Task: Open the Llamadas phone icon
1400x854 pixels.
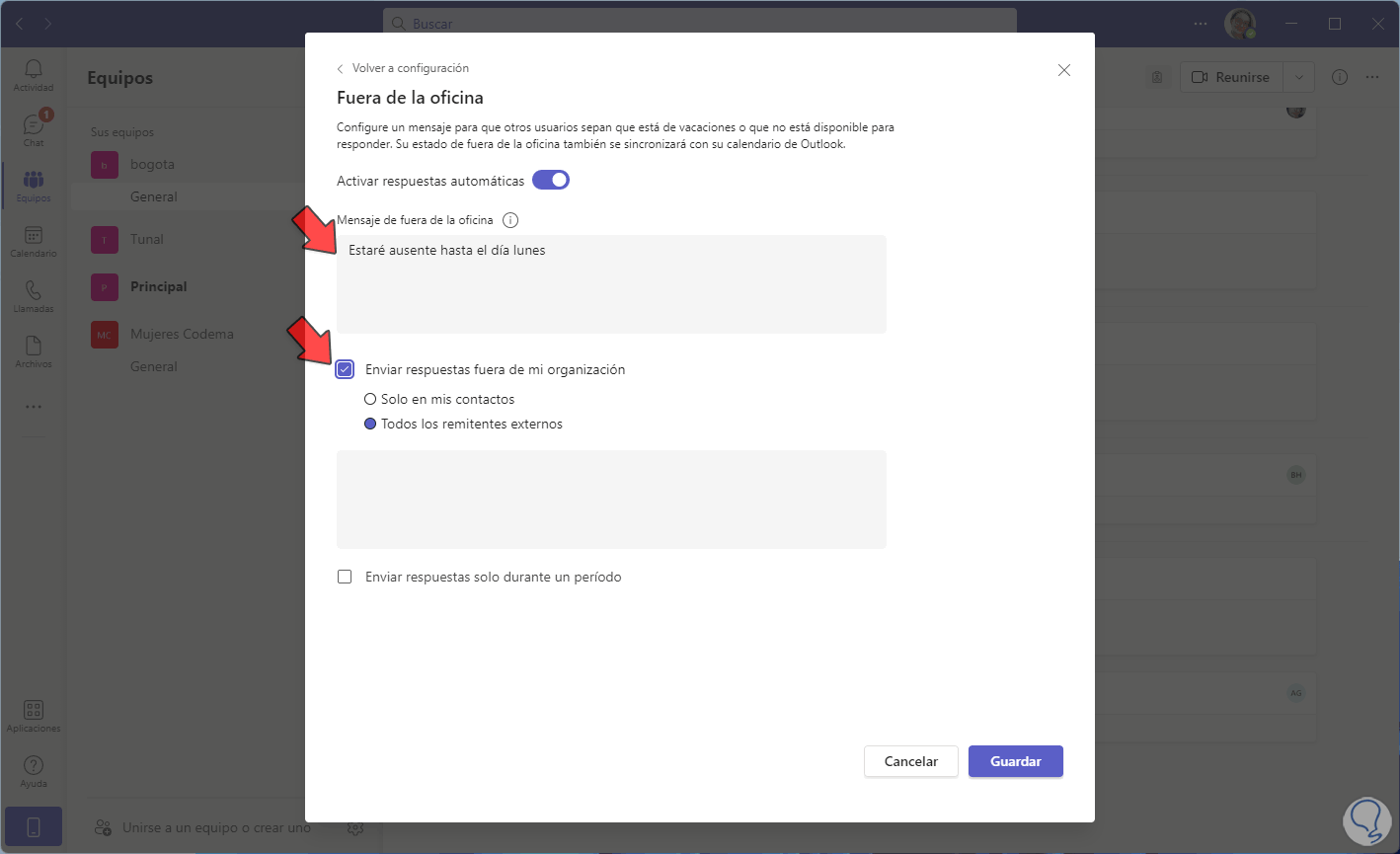Action: click(34, 295)
